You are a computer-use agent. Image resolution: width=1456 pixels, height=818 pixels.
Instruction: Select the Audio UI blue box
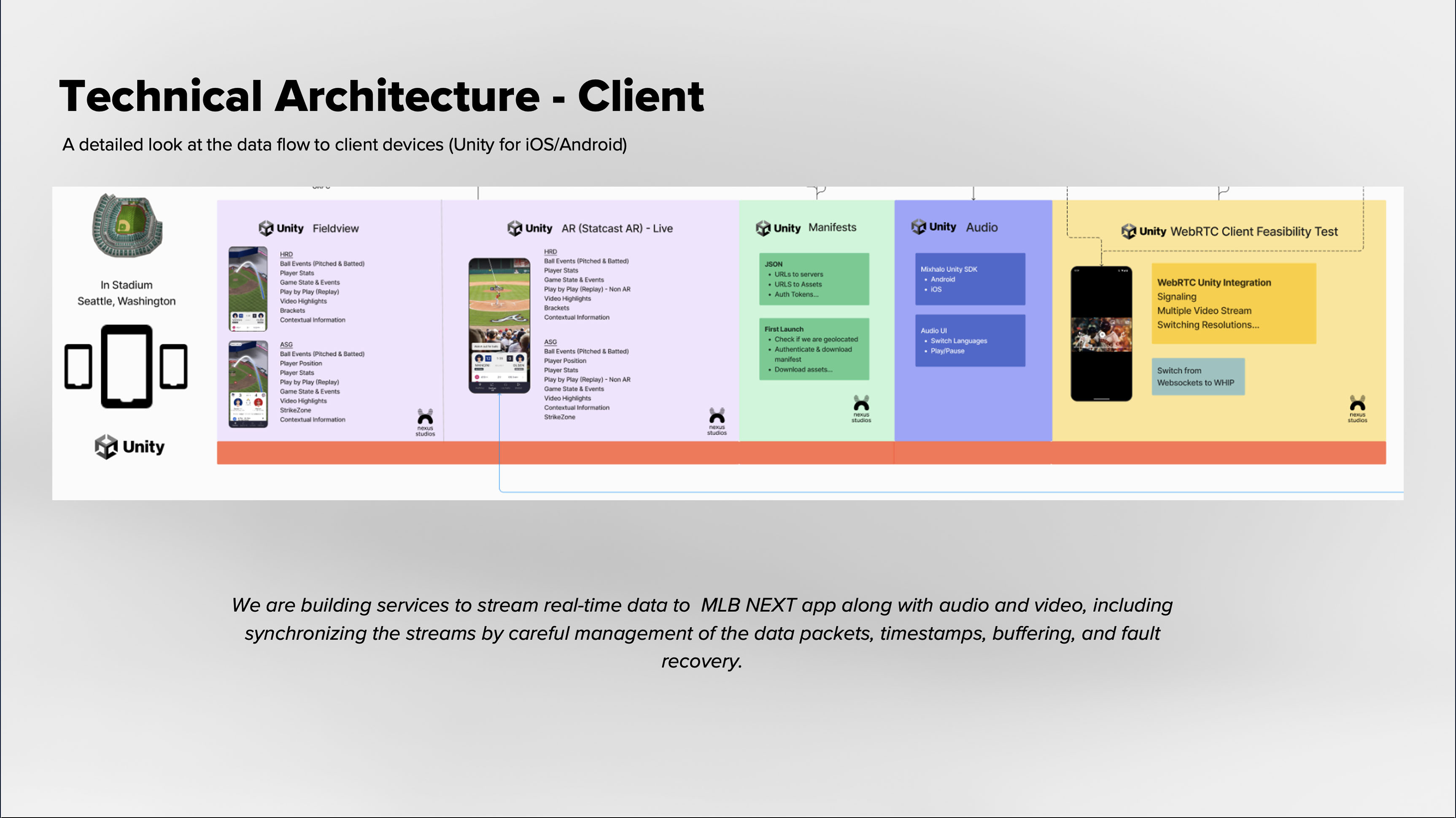[970, 341]
